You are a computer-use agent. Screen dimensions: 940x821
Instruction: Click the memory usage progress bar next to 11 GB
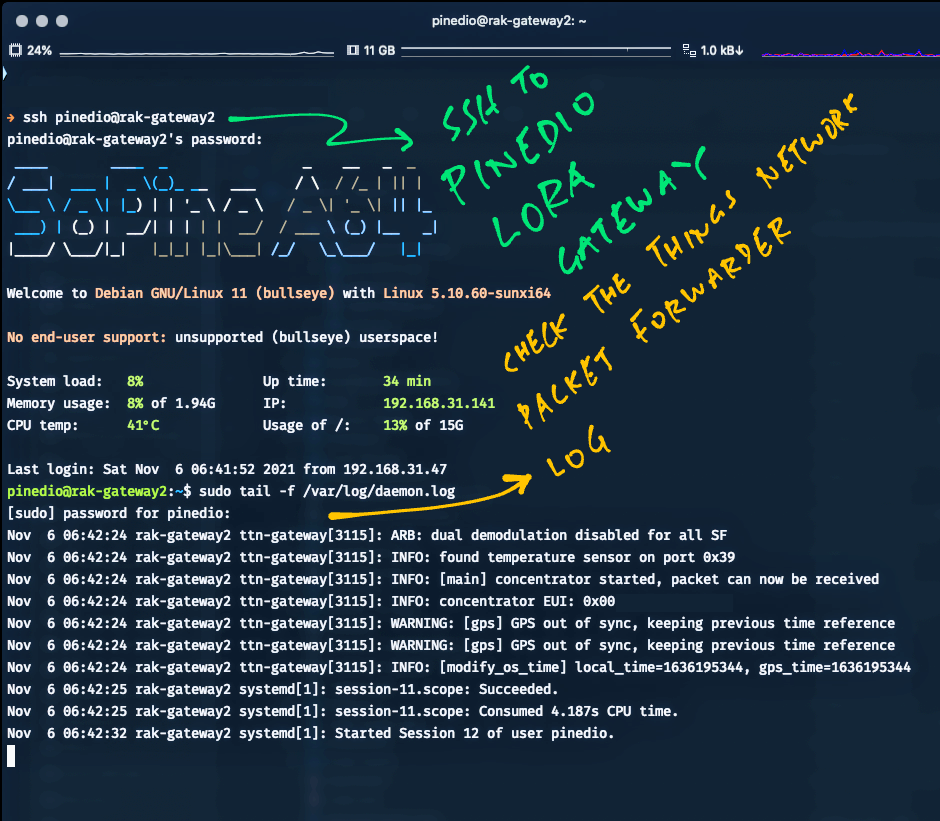pyautogui.click(x=535, y=50)
